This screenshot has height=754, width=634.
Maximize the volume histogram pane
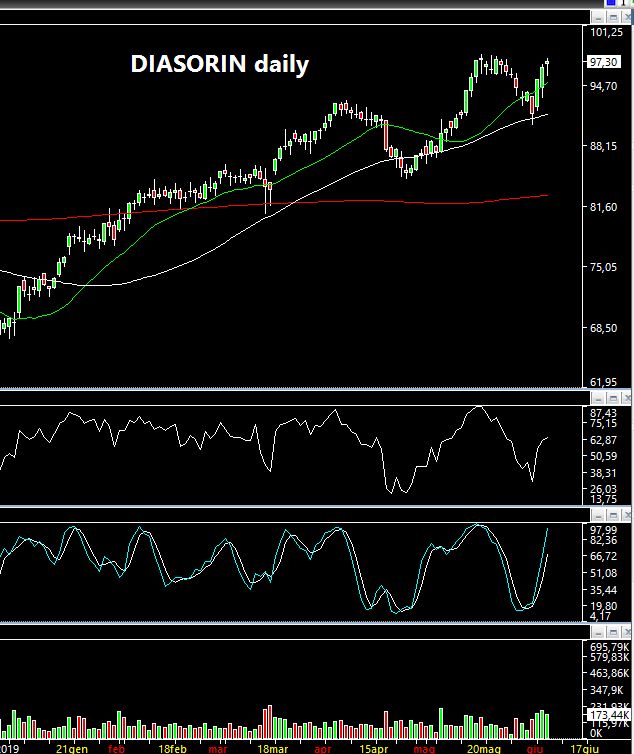pyautogui.click(x=613, y=632)
